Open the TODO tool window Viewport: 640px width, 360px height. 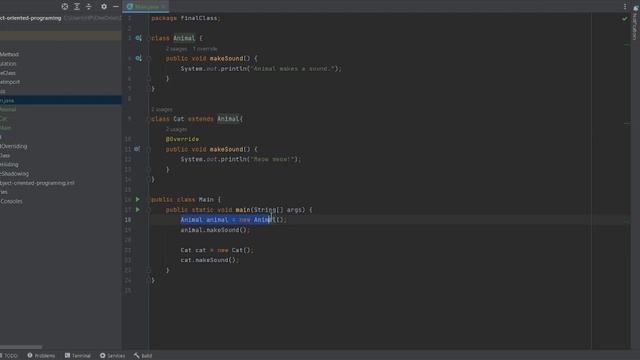click(x=9, y=356)
